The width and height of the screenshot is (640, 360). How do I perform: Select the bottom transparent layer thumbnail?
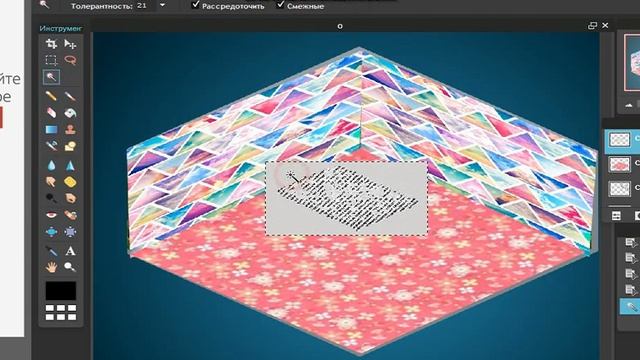click(619, 189)
